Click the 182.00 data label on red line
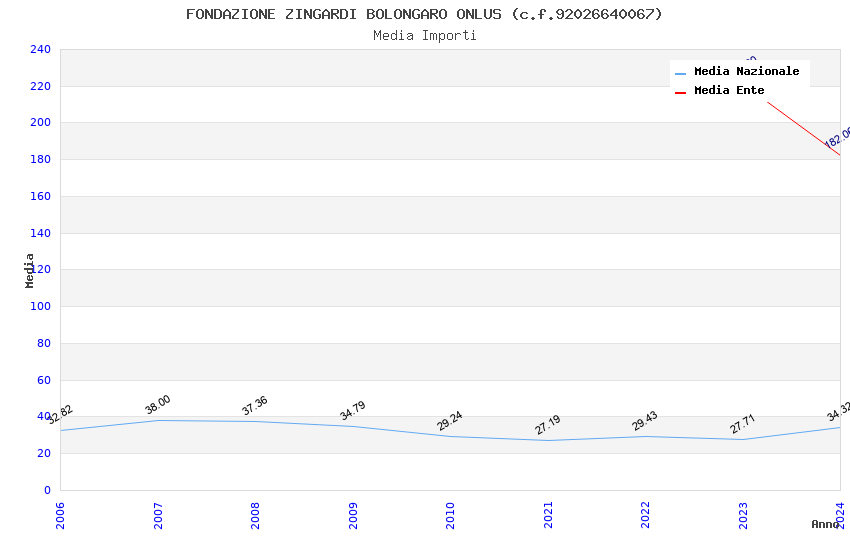 point(837,137)
